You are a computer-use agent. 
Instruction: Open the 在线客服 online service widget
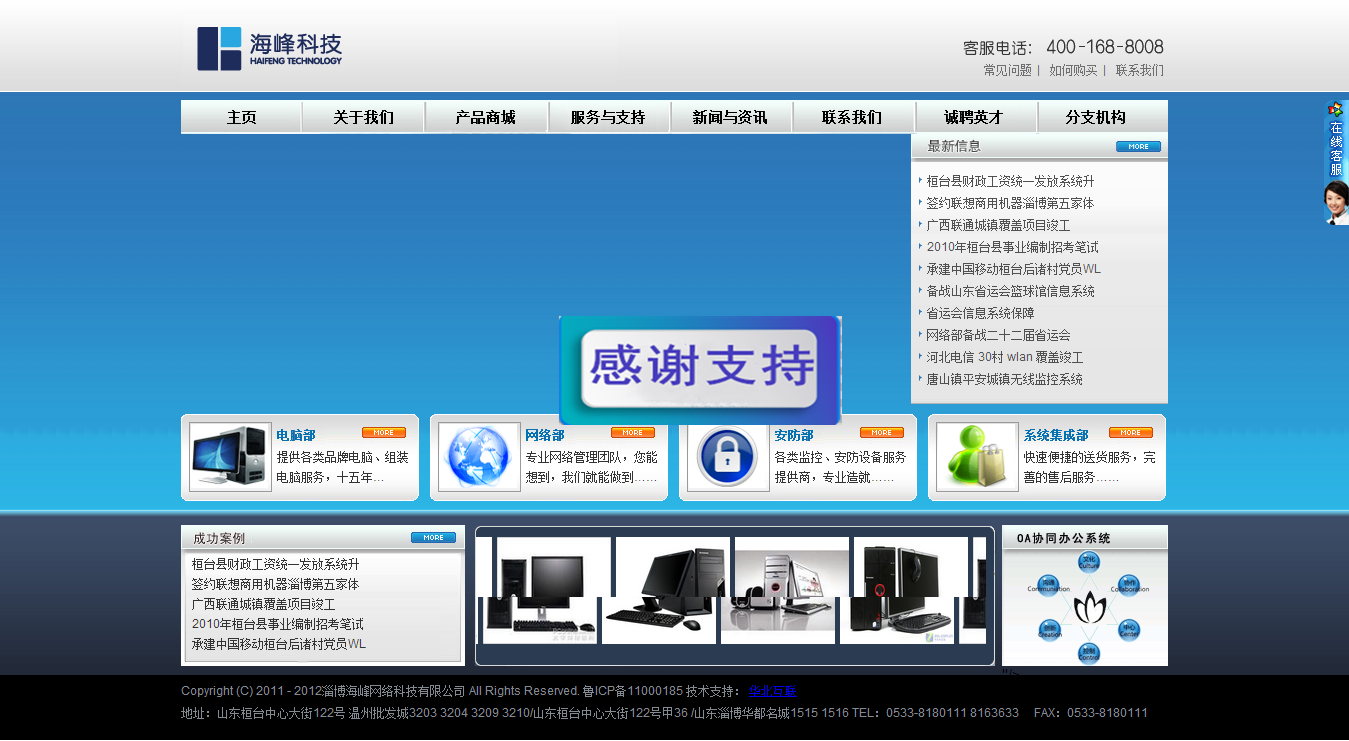[x=1336, y=162]
